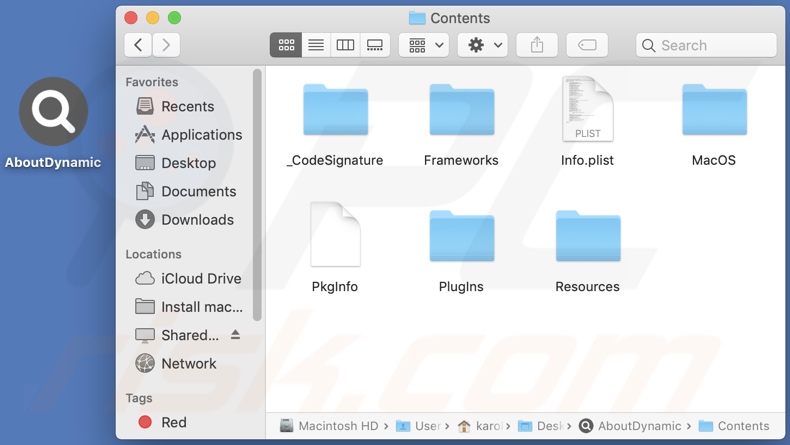Switch to icon view mode

coord(286,45)
